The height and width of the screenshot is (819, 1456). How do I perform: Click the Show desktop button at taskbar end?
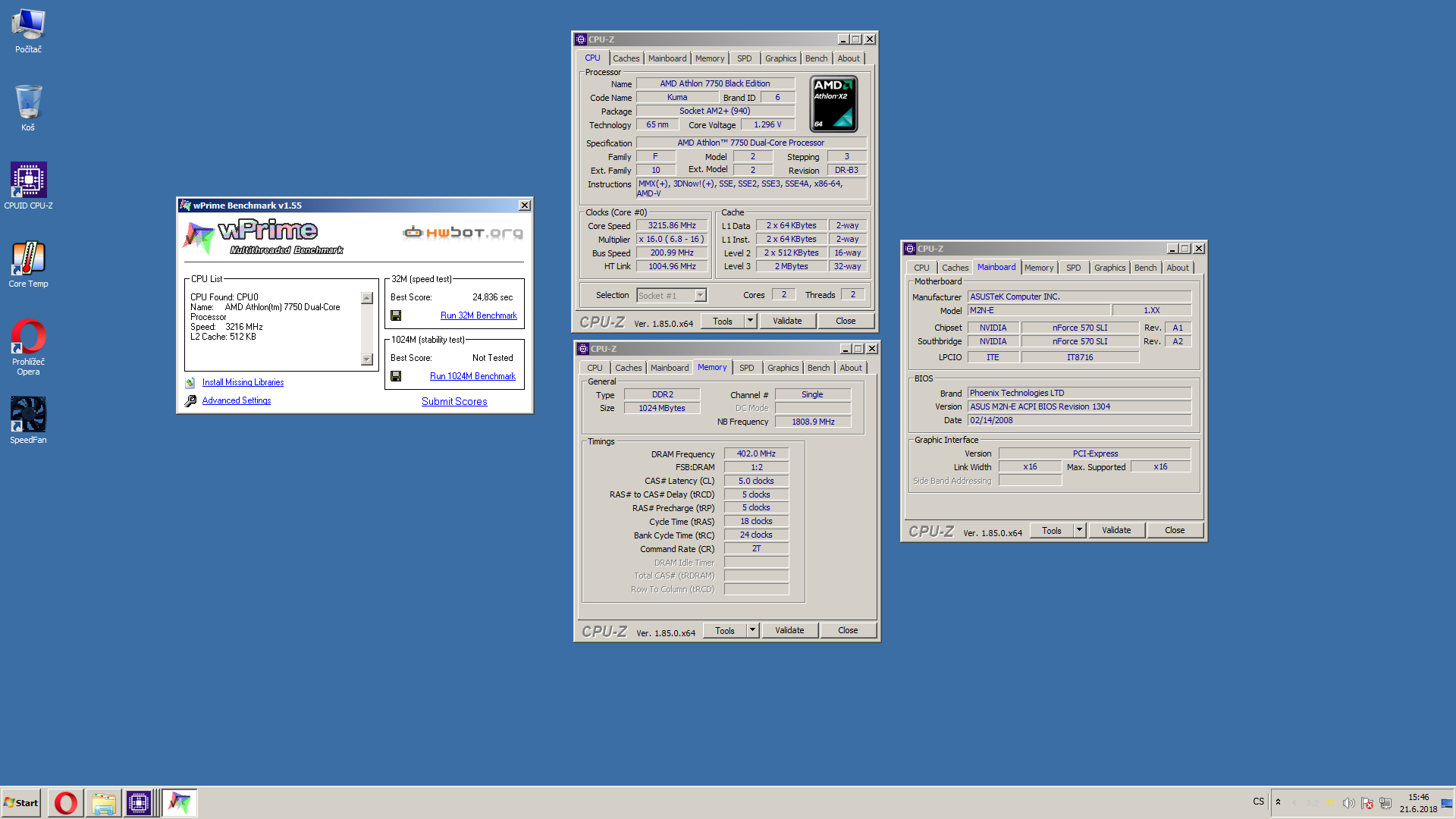1447,803
